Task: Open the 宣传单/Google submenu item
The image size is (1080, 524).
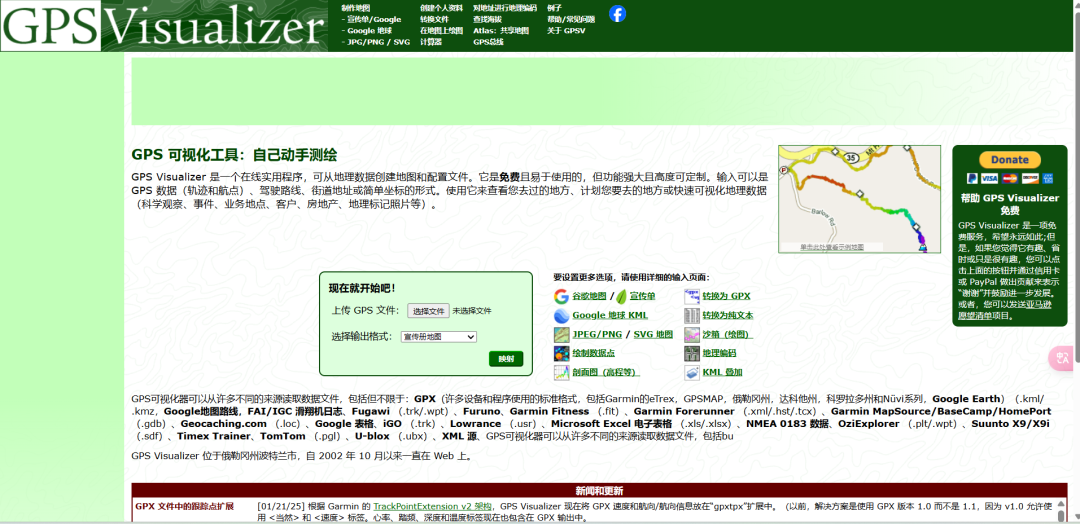Action: (x=372, y=19)
